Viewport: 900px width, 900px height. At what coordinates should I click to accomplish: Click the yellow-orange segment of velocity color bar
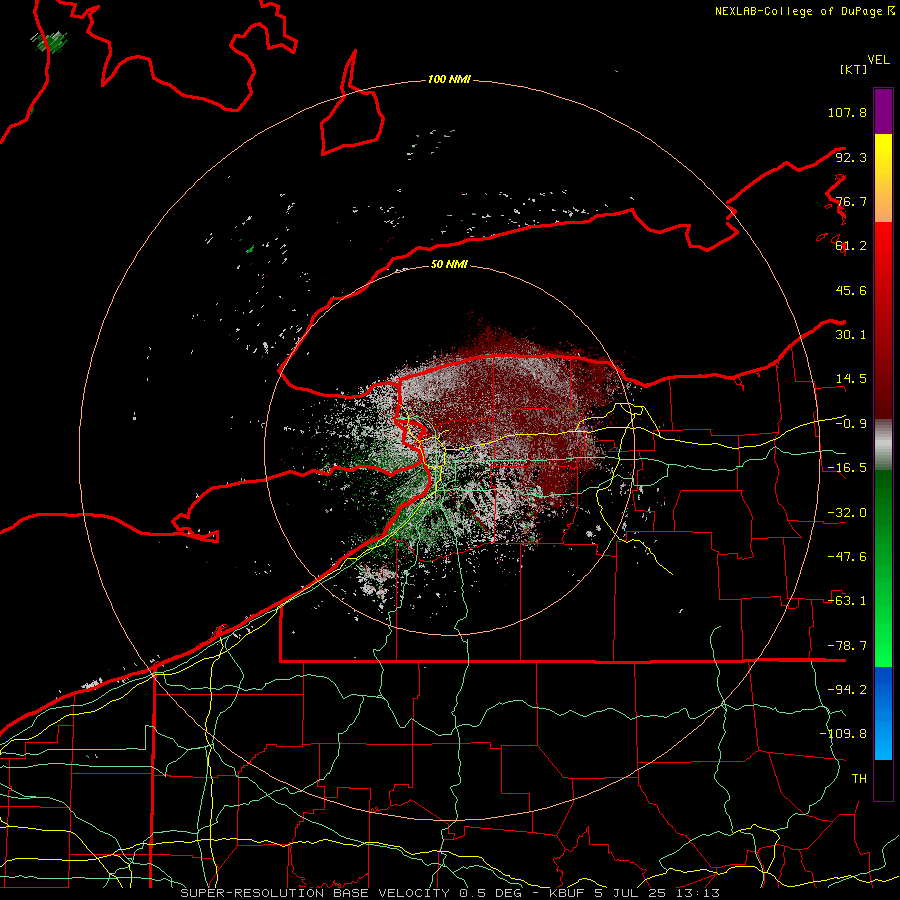point(883,178)
